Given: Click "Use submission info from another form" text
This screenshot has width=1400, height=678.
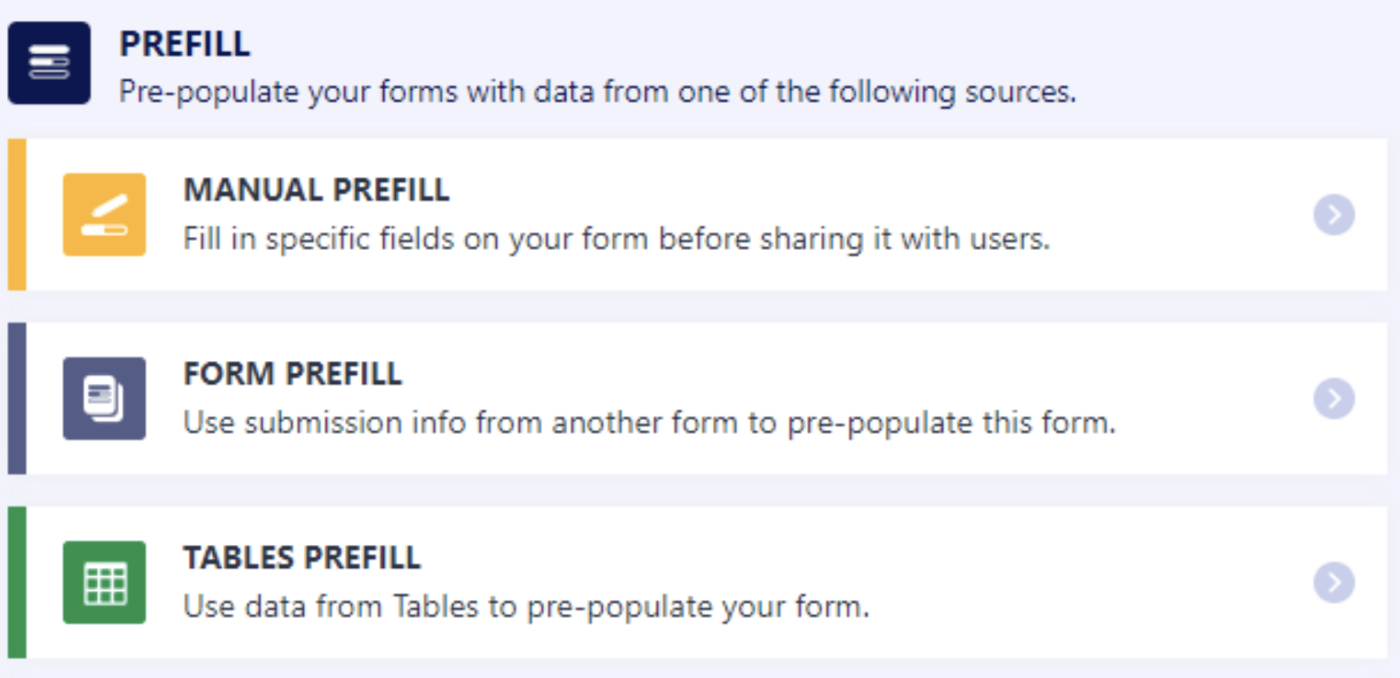Looking at the screenshot, I should [648, 423].
